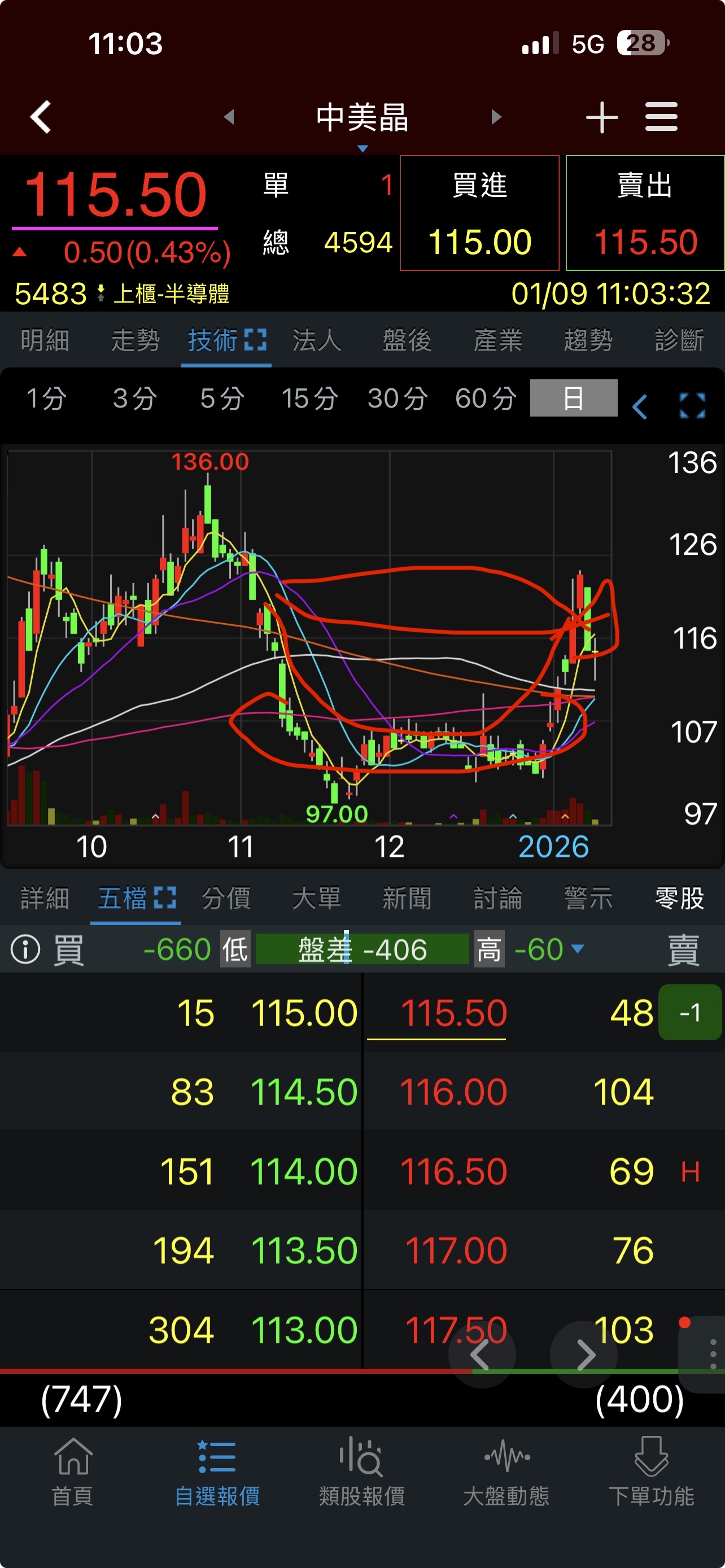Open the 盤後 tab
Image resolution: width=725 pixels, height=1568 pixels.
coord(407,340)
